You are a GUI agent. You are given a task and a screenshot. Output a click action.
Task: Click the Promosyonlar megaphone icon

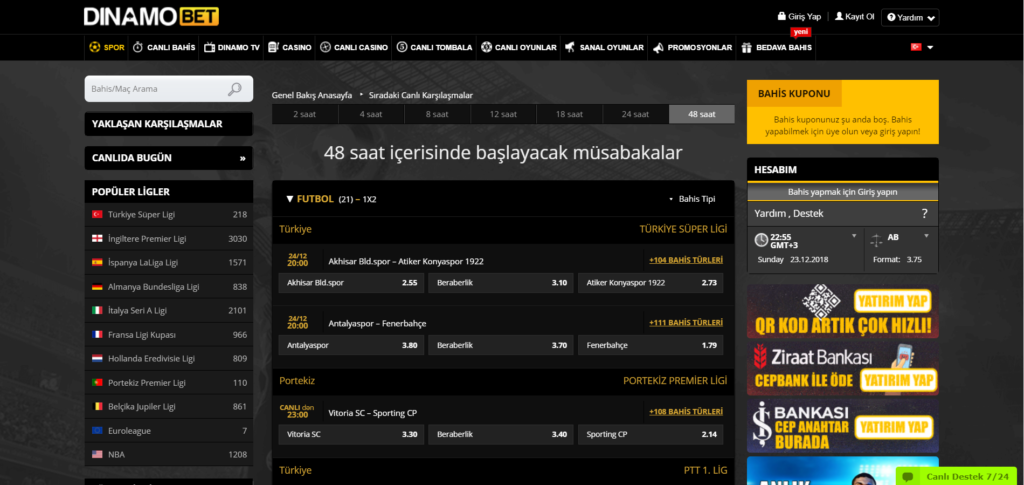658,48
